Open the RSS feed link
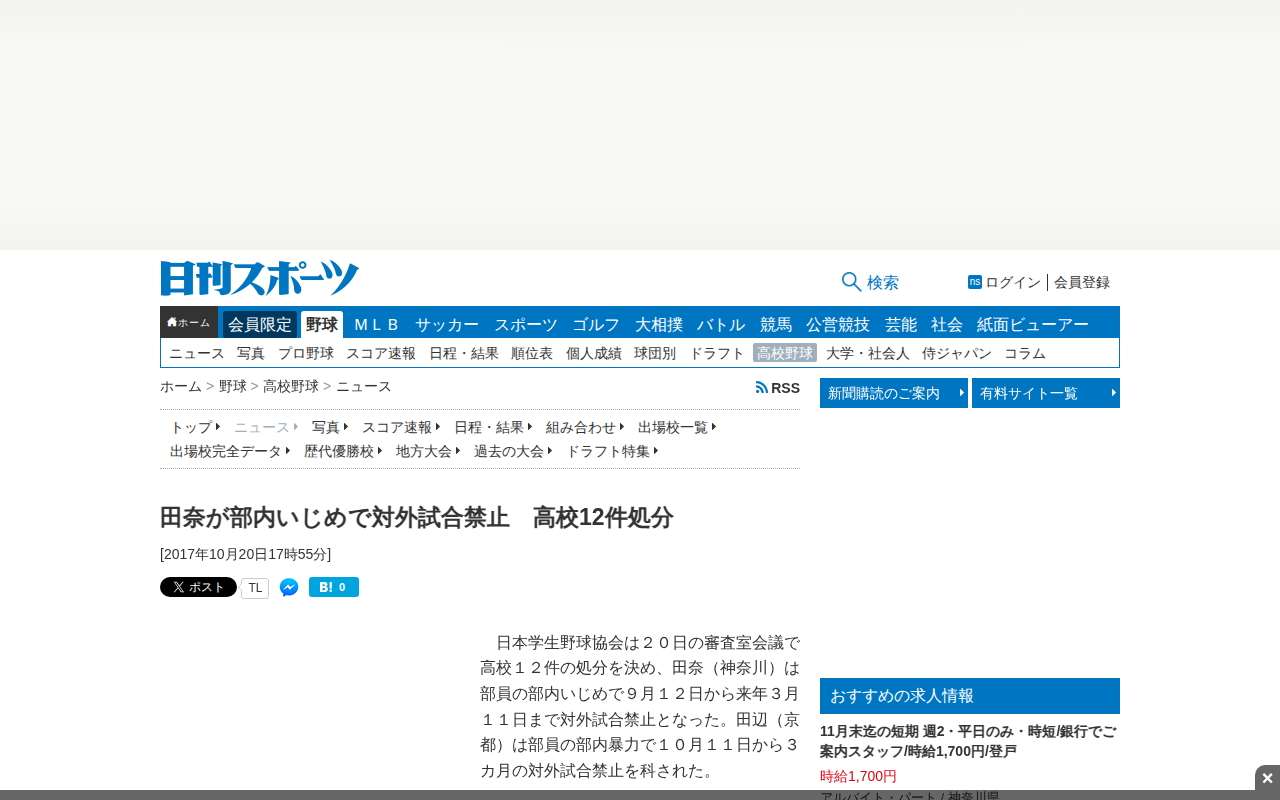Viewport: 1280px width, 800px height. 778,388
